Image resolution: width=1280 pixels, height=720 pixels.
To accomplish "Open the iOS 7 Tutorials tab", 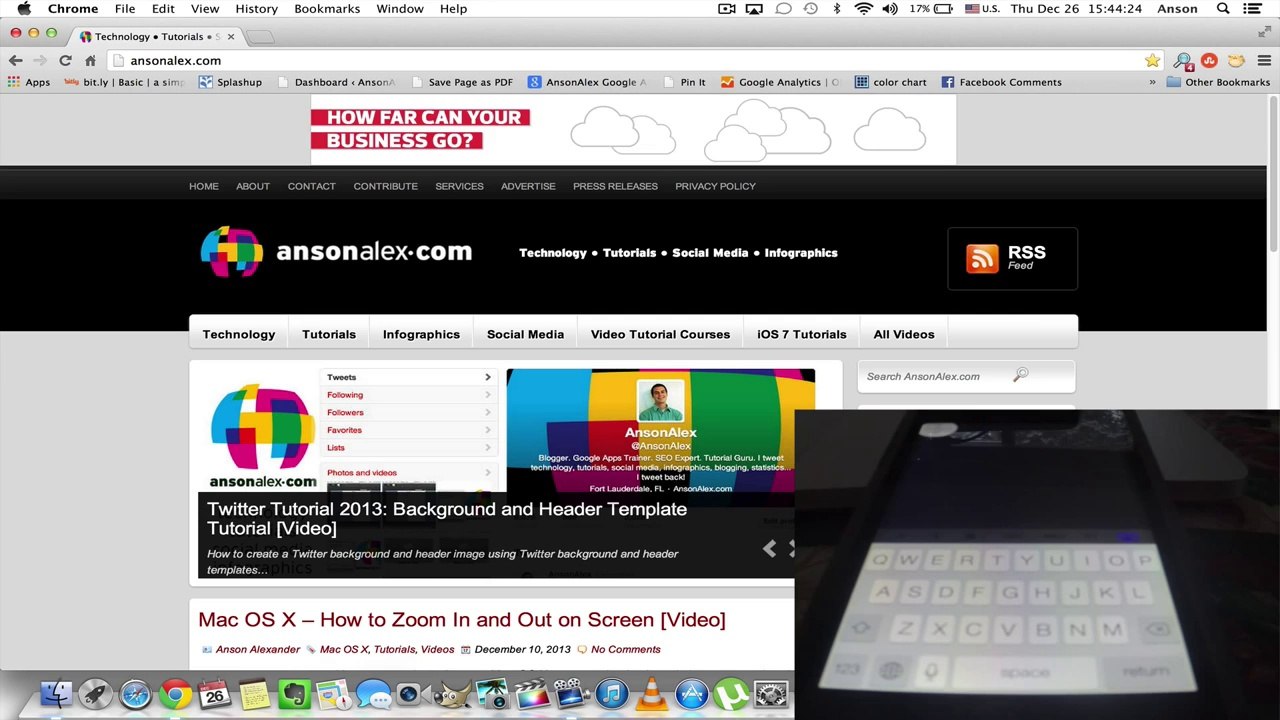I will point(802,334).
